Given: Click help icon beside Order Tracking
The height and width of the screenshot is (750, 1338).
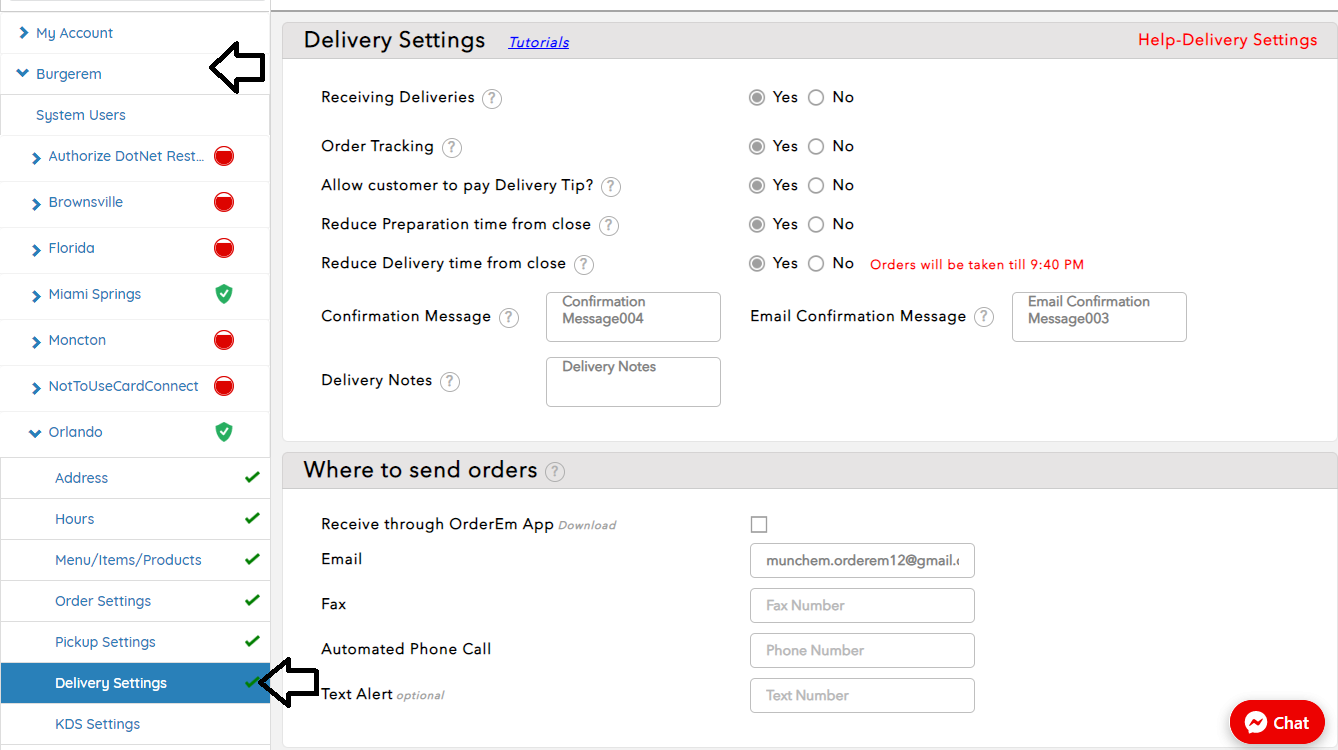Looking at the screenshot, I should pos(452,147).
